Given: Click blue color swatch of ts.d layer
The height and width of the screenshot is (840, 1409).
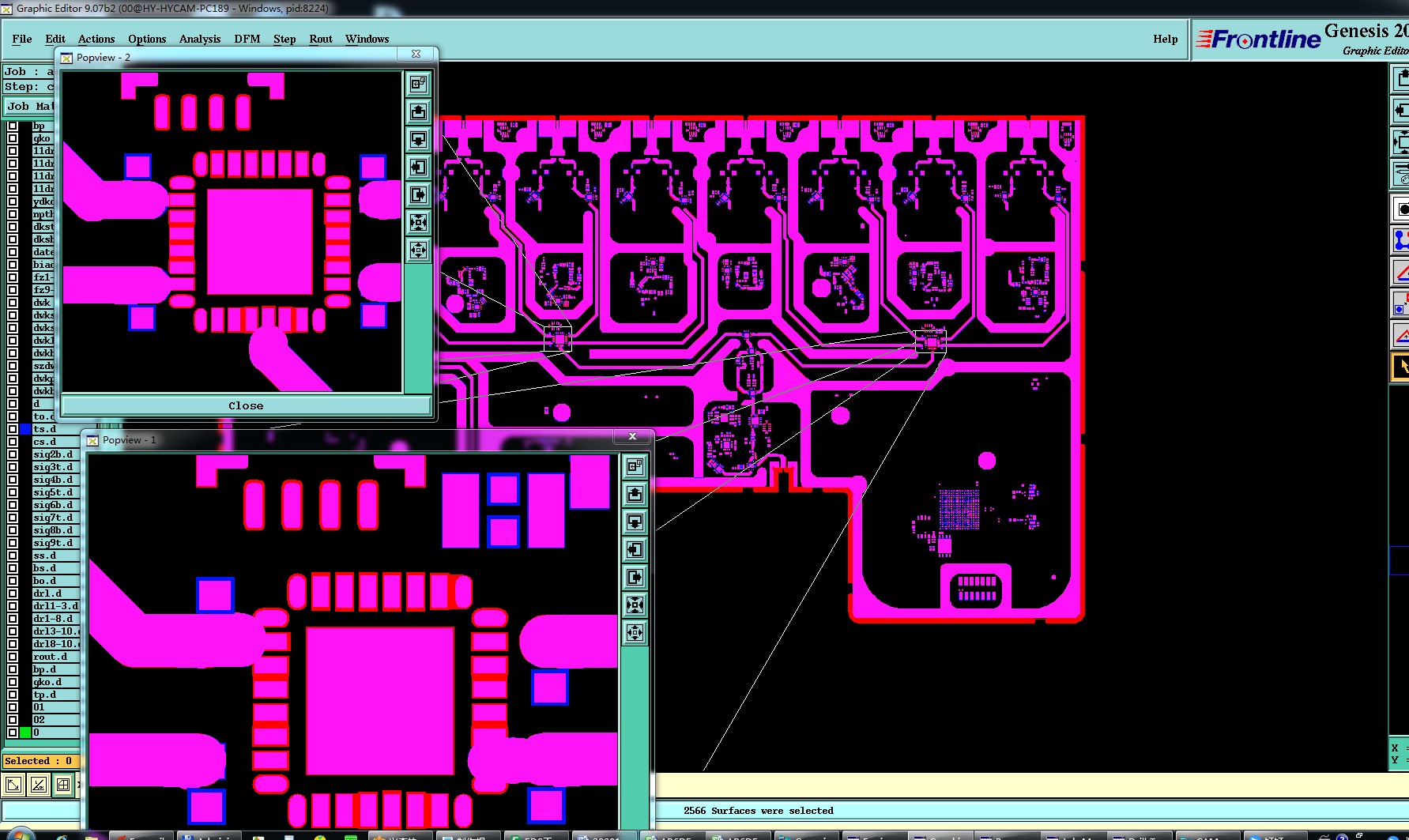Looking at the screenshot, I should click(25, 429).
